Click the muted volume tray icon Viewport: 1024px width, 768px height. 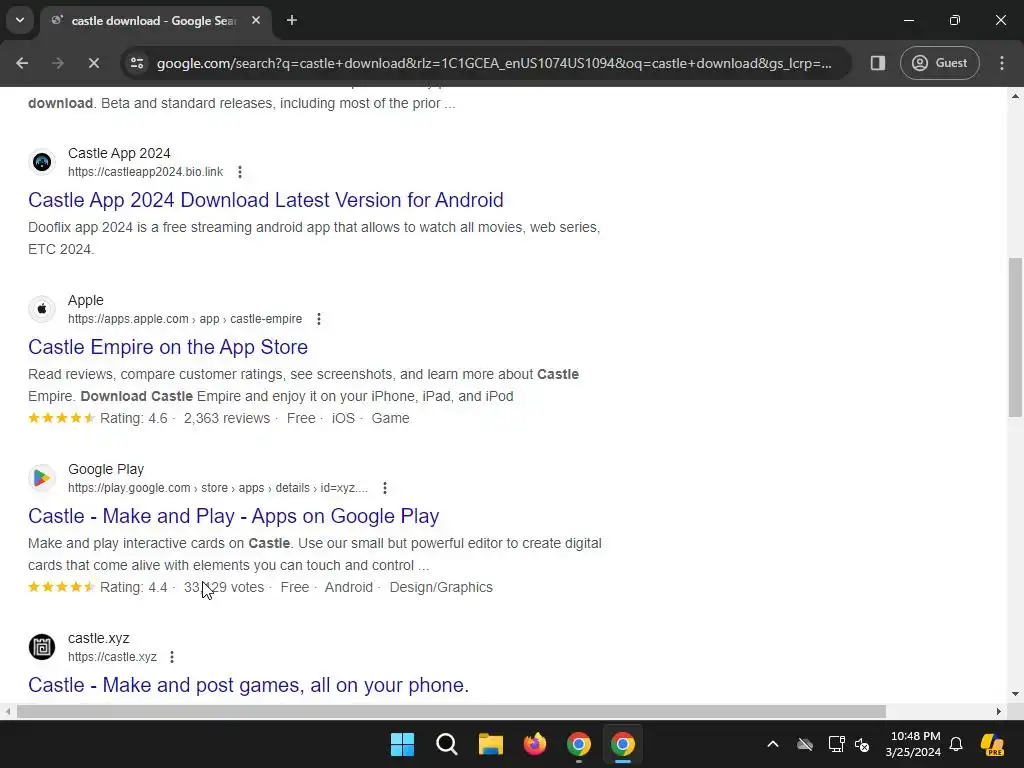(x=862, y=744)
